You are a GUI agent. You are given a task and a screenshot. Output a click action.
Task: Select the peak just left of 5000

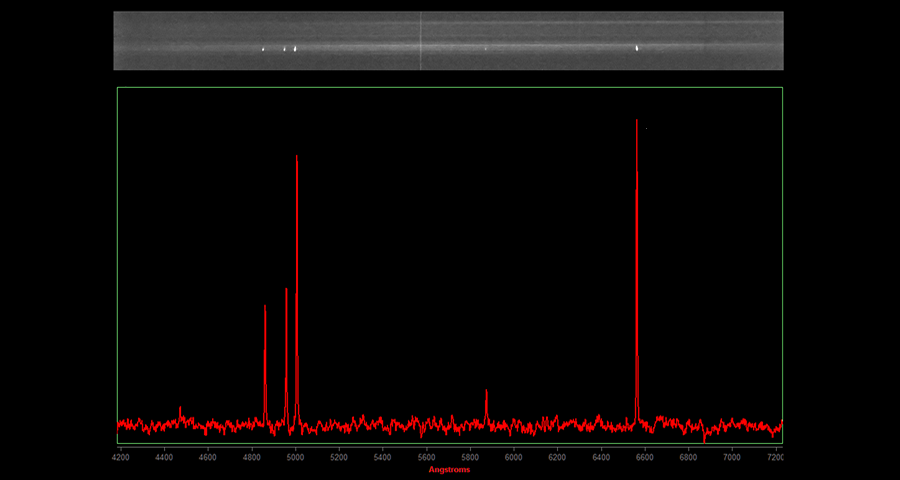click(x=286, y=292)
